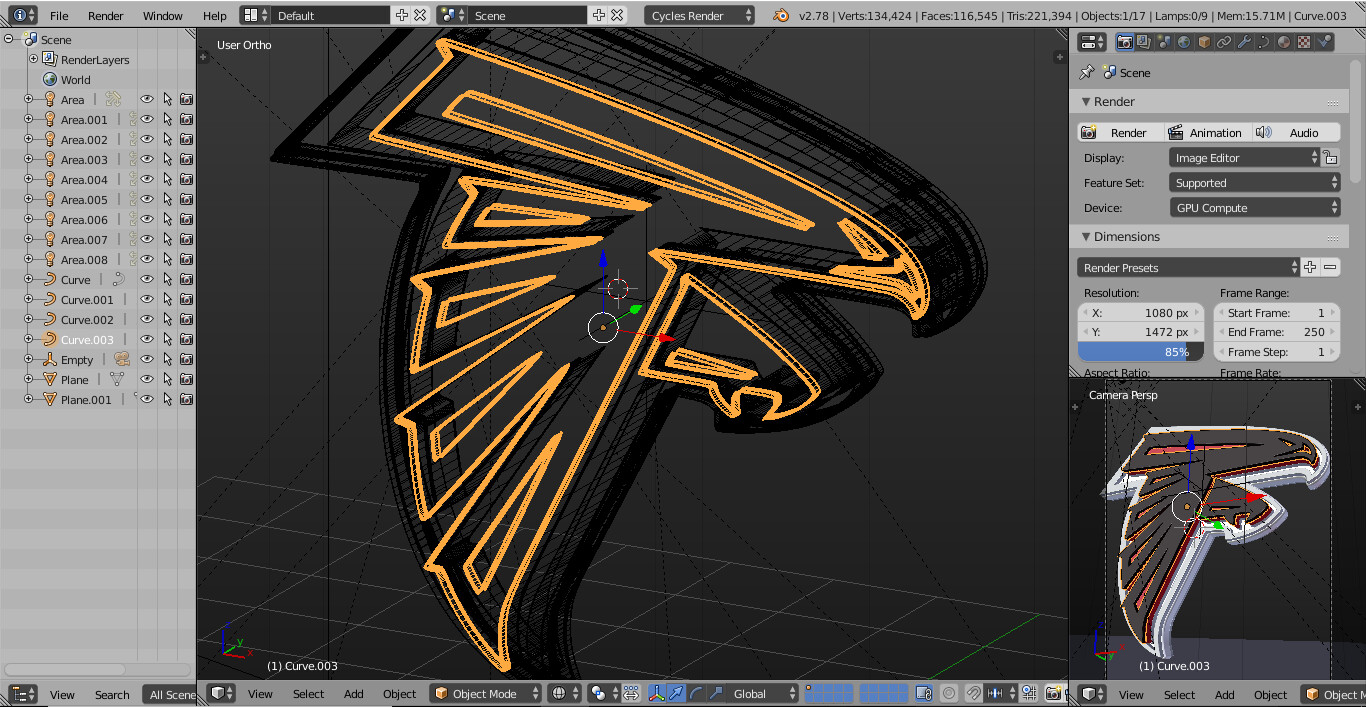Hide the Area lamp in viewport
The image size is (1366, 707).
[x=147, y=99]
